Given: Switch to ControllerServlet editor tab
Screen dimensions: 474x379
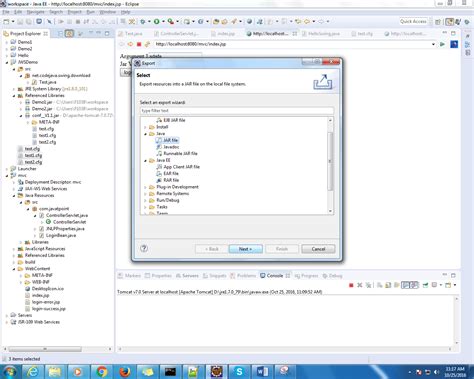Looking at the screenshot, I should [177, 34].
